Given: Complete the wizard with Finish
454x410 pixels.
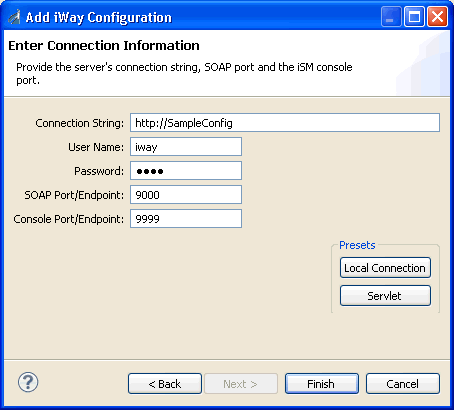Looking at the screenshot, I should tap(322, 384).
